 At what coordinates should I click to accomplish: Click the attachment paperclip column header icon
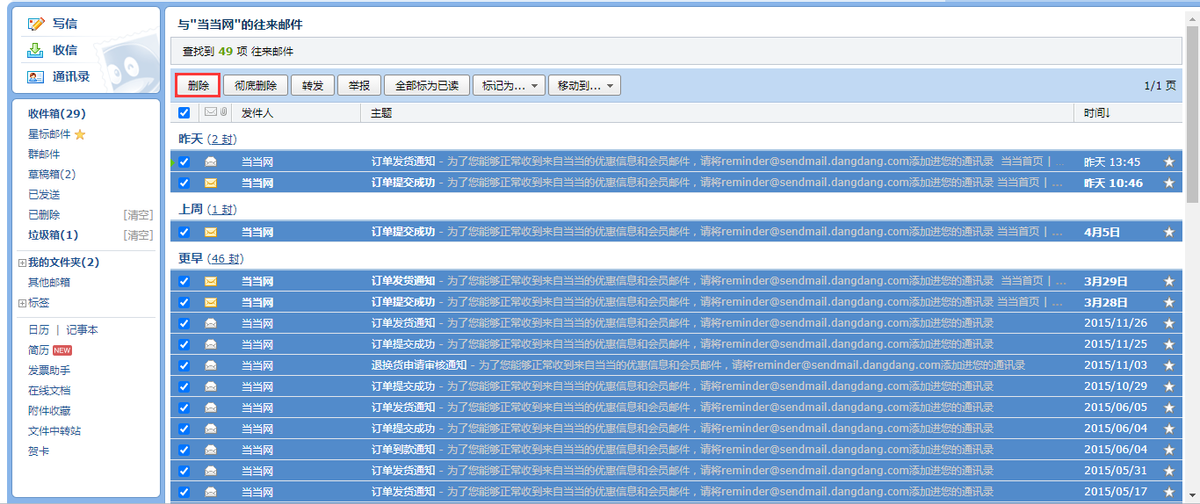point(224,112)
